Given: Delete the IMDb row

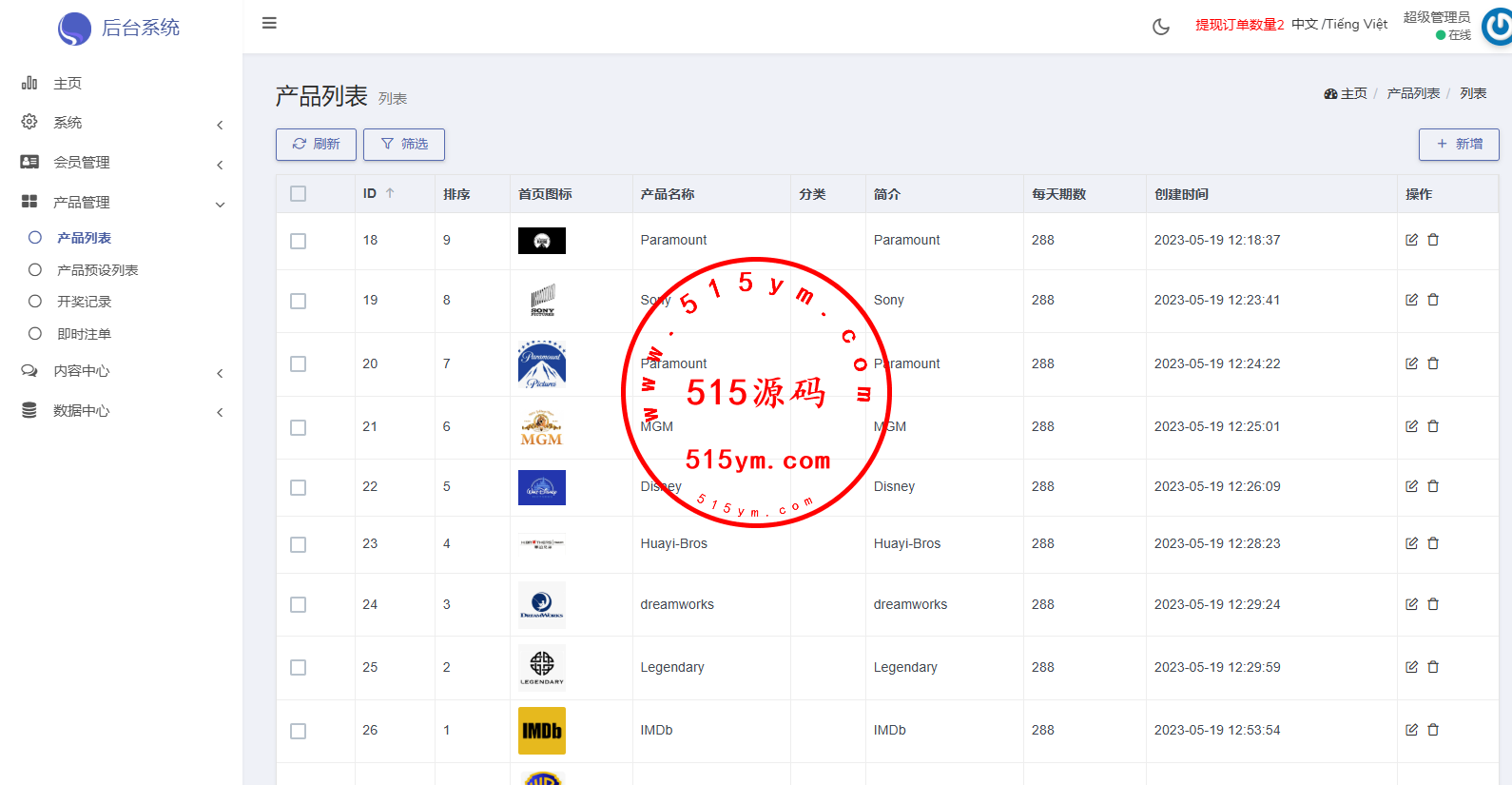Looking at the screenshot, I should (1433, 730).
